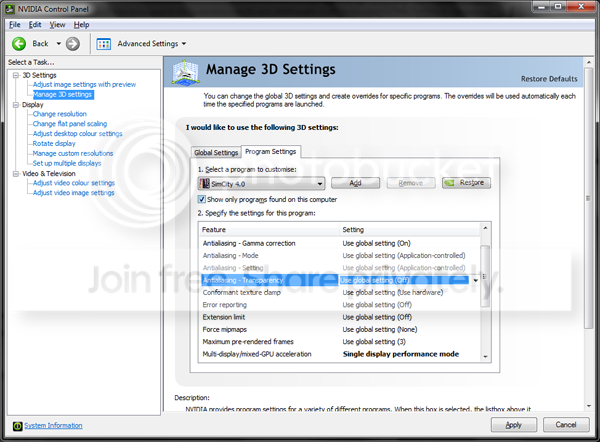Open Change flat panel scaling task
Screen dimensions: 600x442
[70, 124]
